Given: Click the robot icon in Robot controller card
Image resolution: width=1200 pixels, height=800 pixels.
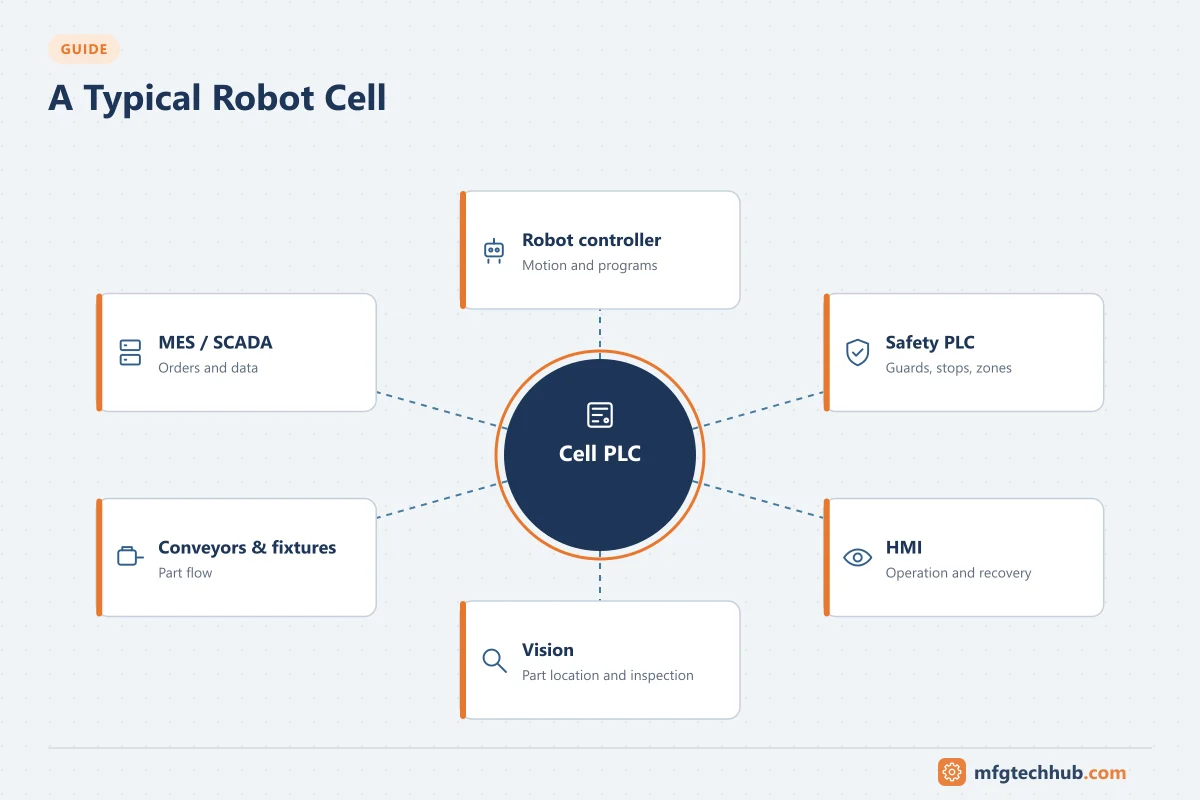Looking at the screenshot, I should 494,251.
